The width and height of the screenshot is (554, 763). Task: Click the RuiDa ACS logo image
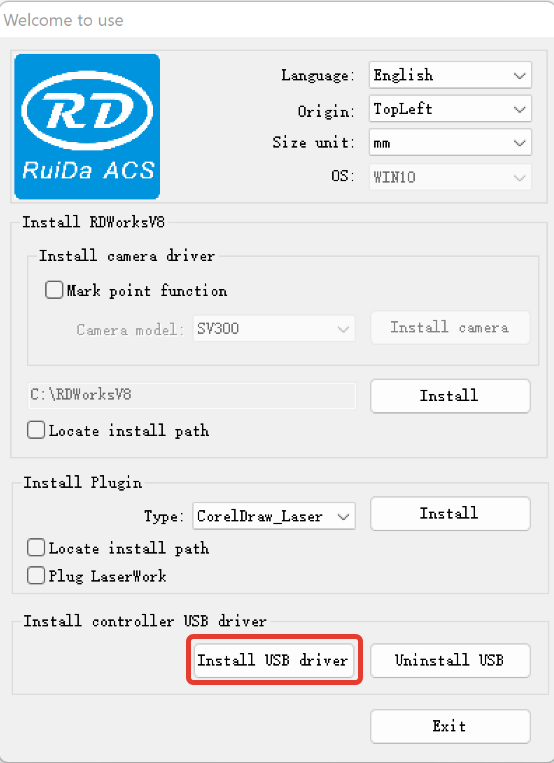87,127
